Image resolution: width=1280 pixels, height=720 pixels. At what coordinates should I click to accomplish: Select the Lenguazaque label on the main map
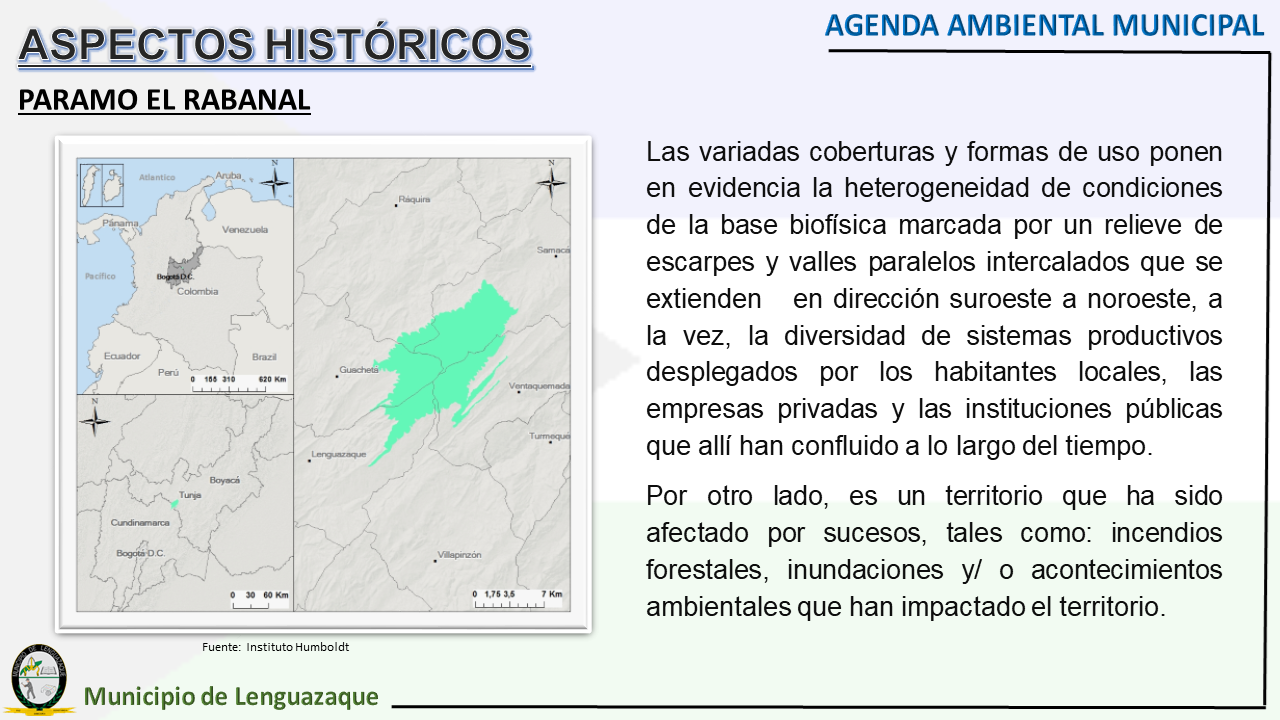[x=339, y=454]
